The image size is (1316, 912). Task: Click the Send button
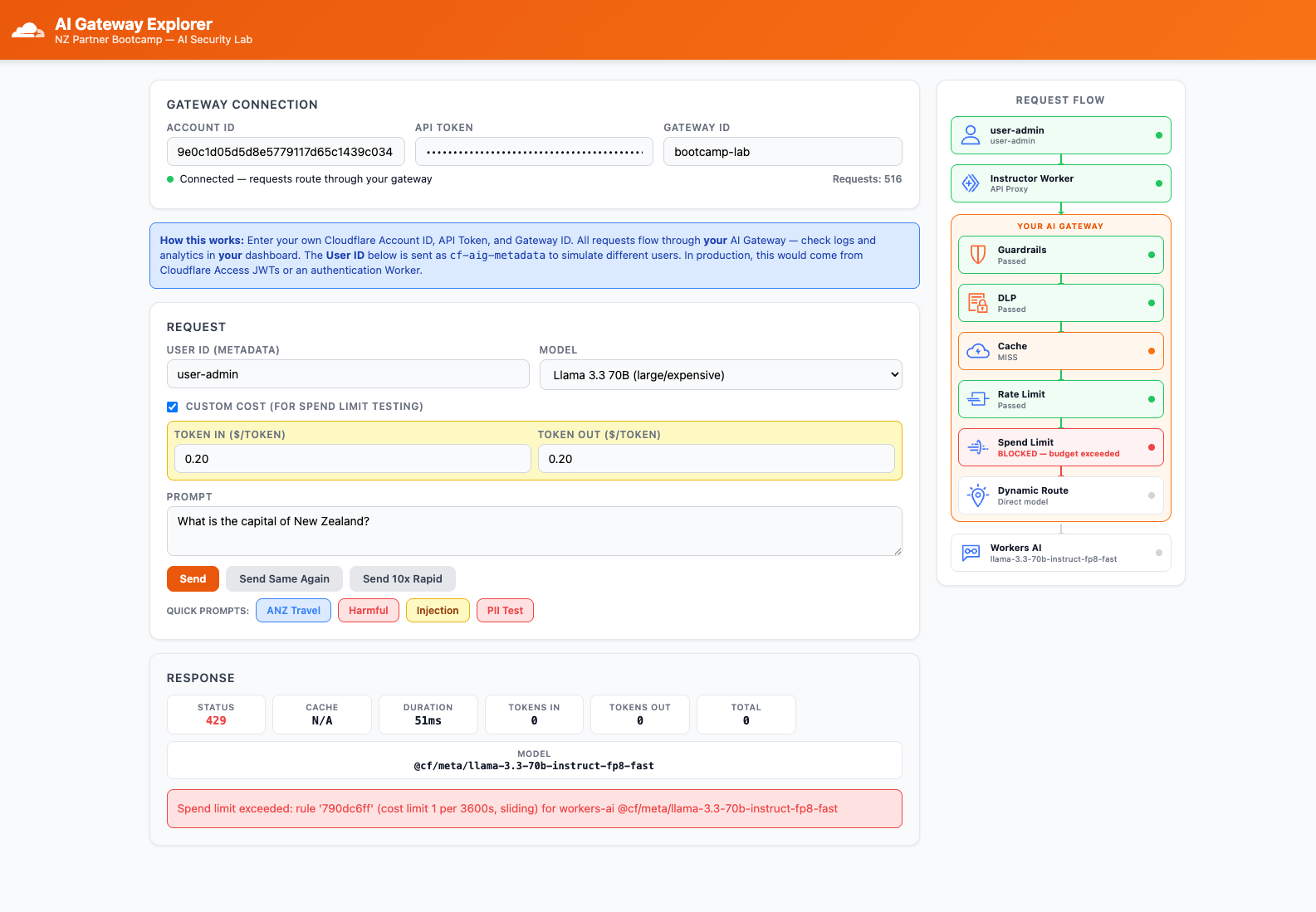pos(193,579)
